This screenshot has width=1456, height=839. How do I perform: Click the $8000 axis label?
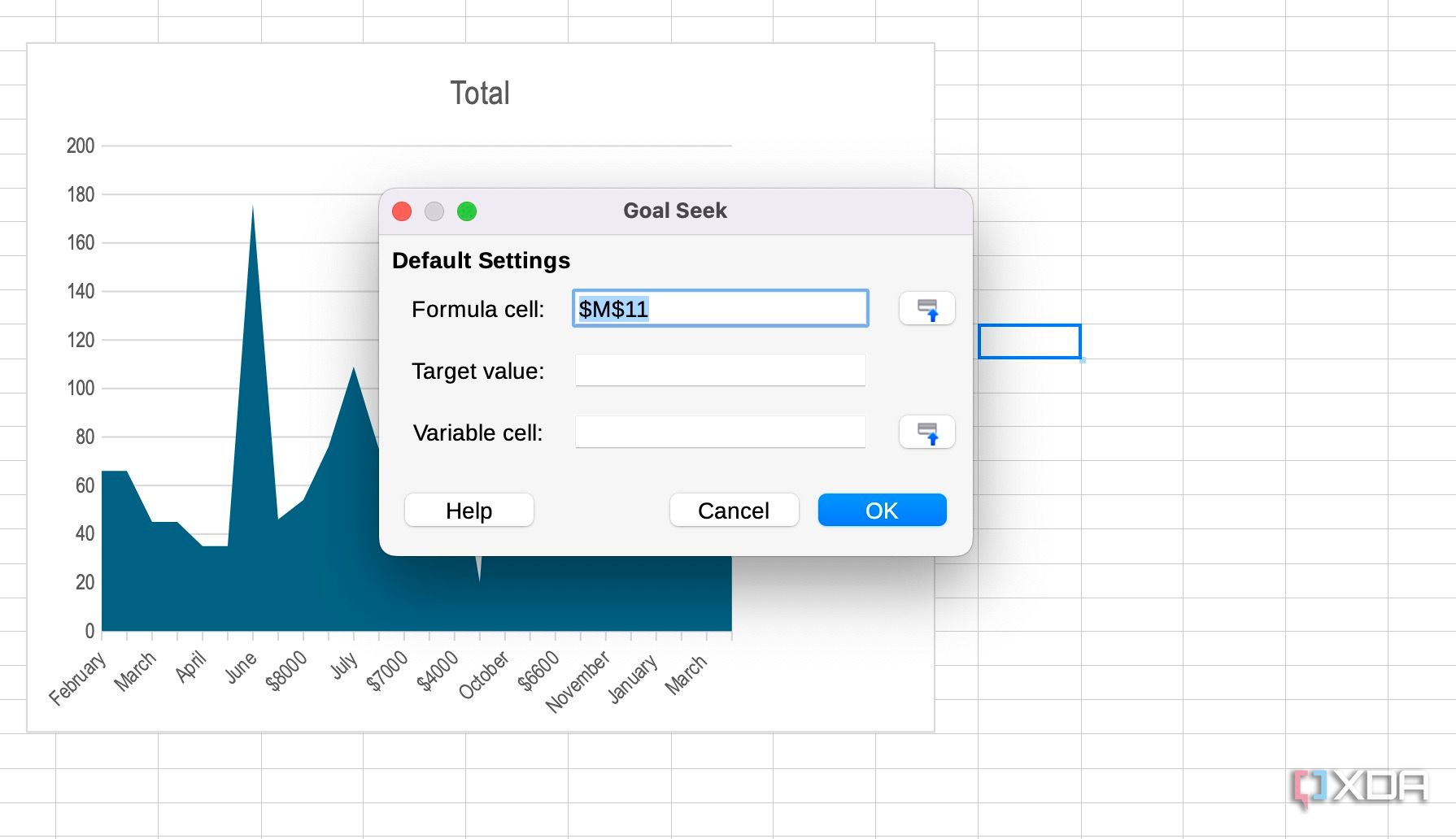point(286,671)
